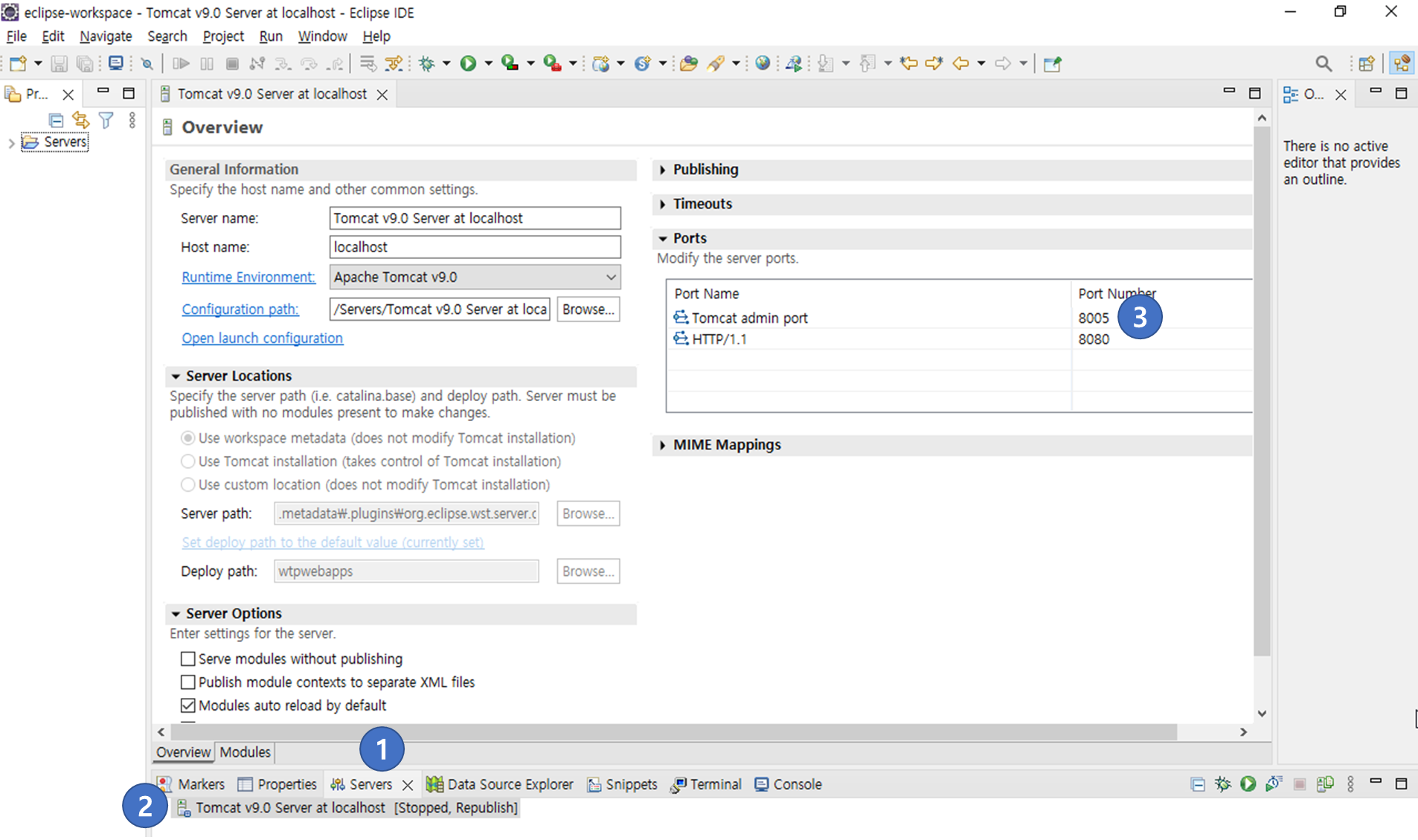
Task: Expand the Publishing section
Action: (663, 170)
